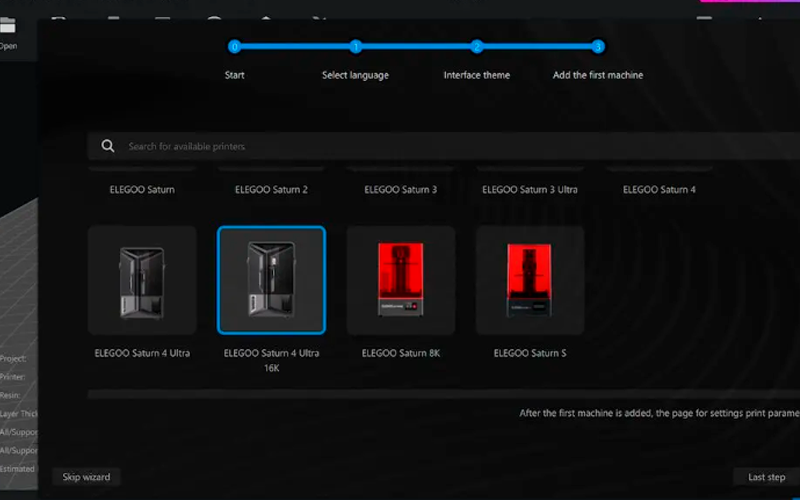Select the ELEGOO Saturn 4 Ultra printer thumbnail
This screenshot has width=800, height=500.
click(x=142, y=280)
